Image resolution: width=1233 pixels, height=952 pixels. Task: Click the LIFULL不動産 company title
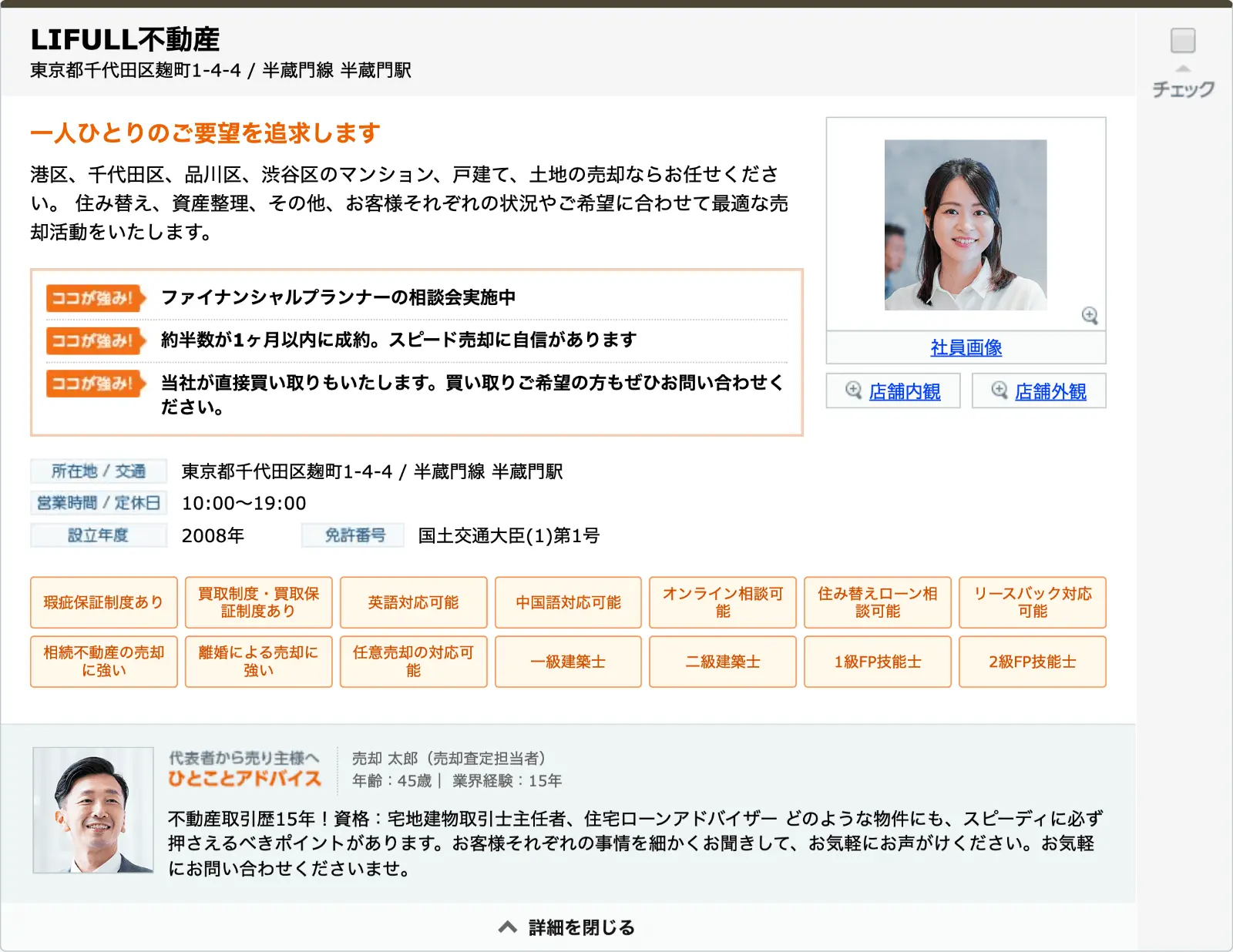125,39
